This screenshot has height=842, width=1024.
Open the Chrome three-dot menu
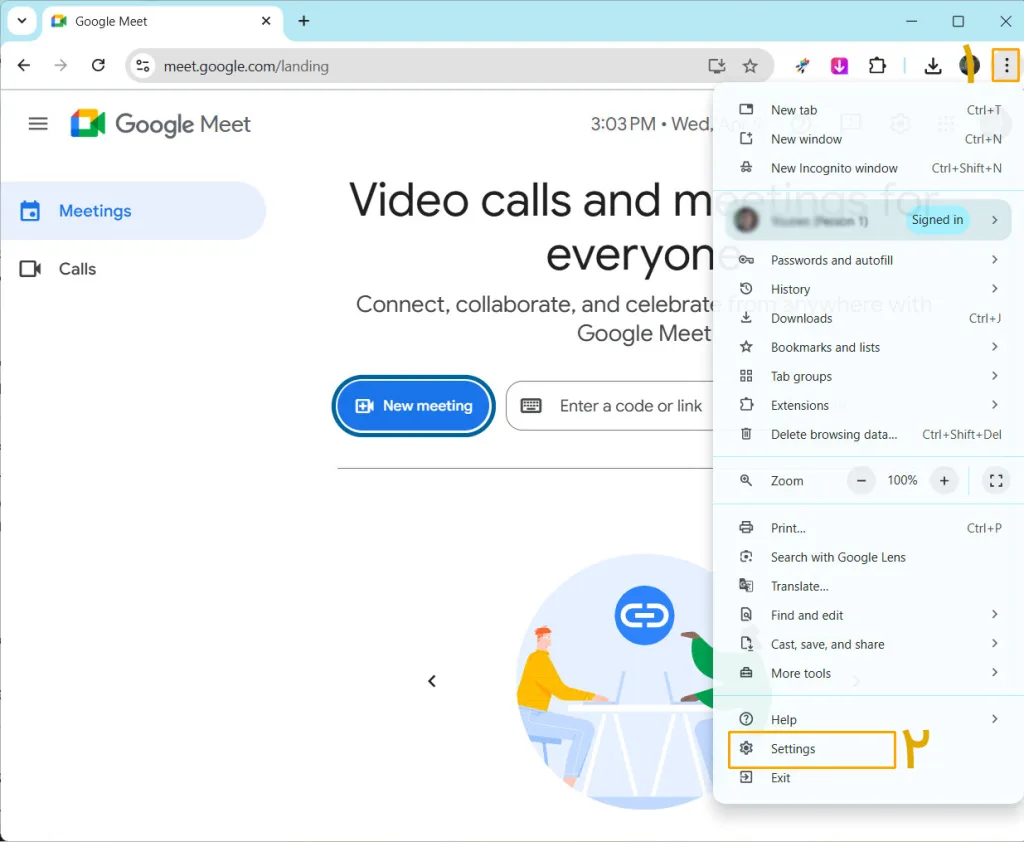[1006, 65]
